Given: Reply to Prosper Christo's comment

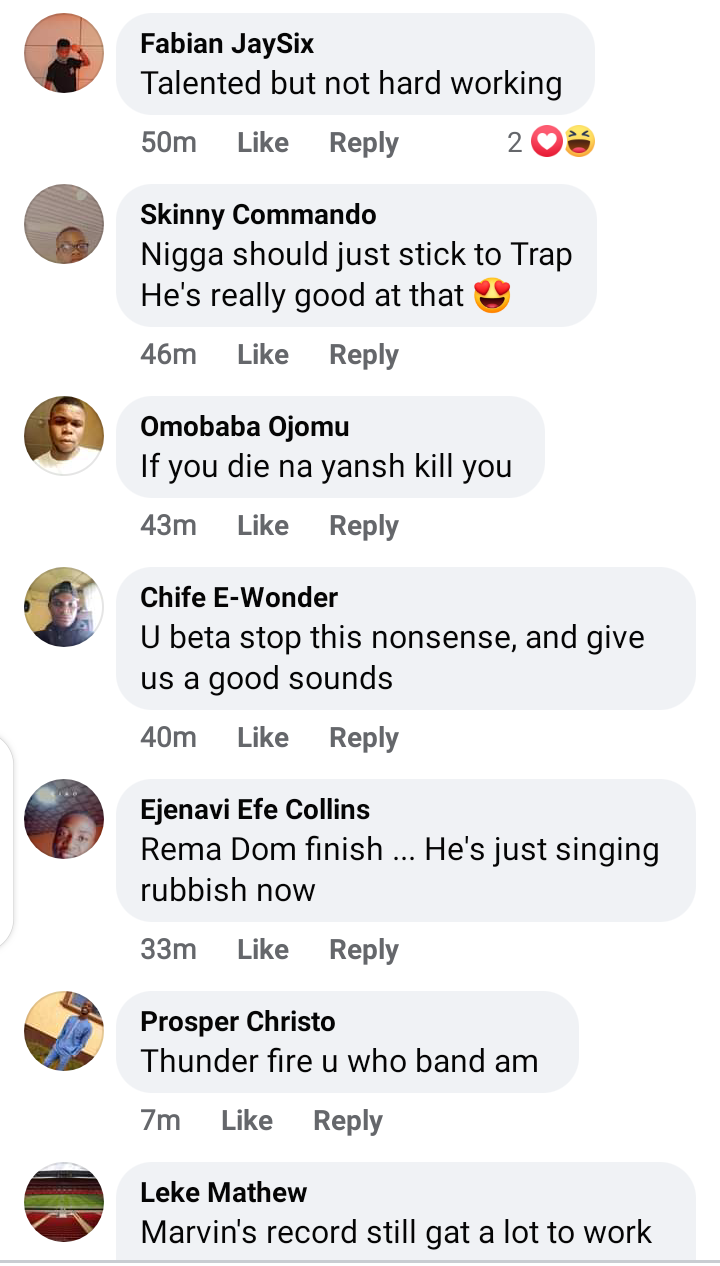Looking at the screenshot, I should point(348,1120).
